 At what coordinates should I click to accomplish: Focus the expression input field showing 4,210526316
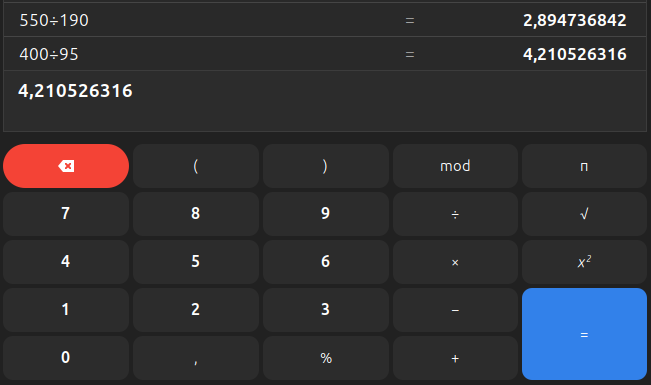(x=325, y=101)
